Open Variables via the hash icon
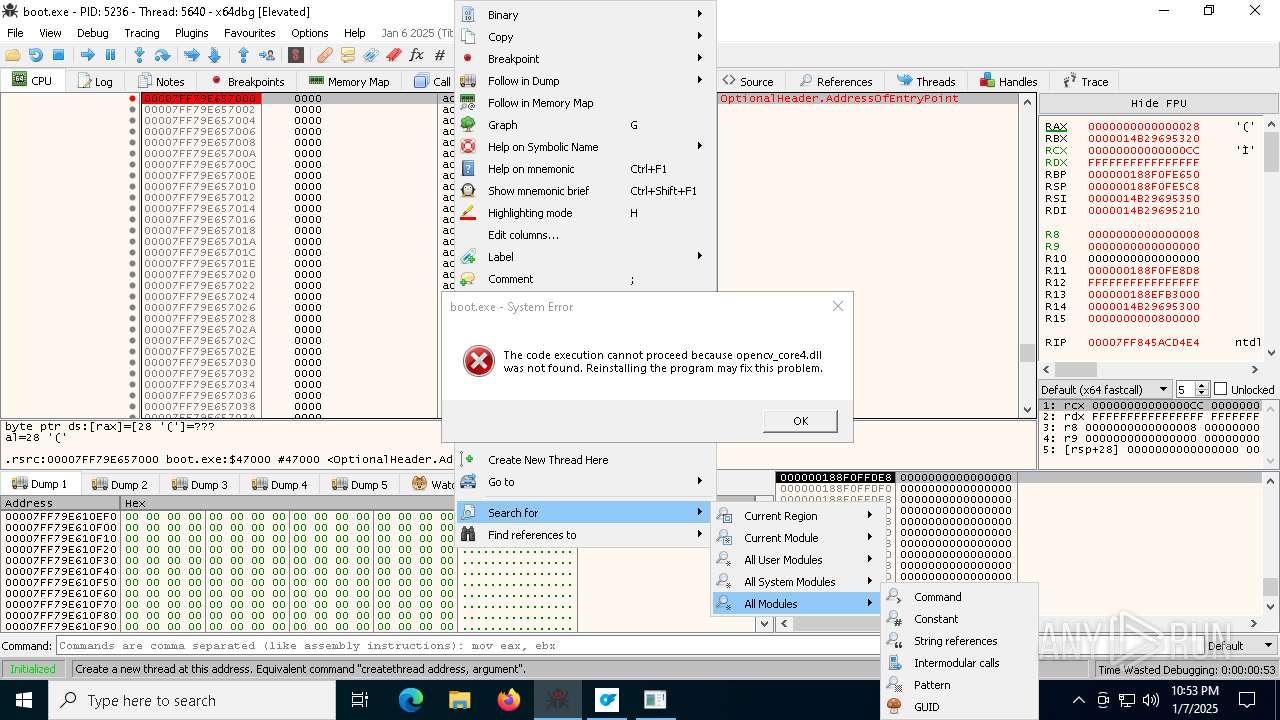This screenshot has width=1280, height=720. 439,55
